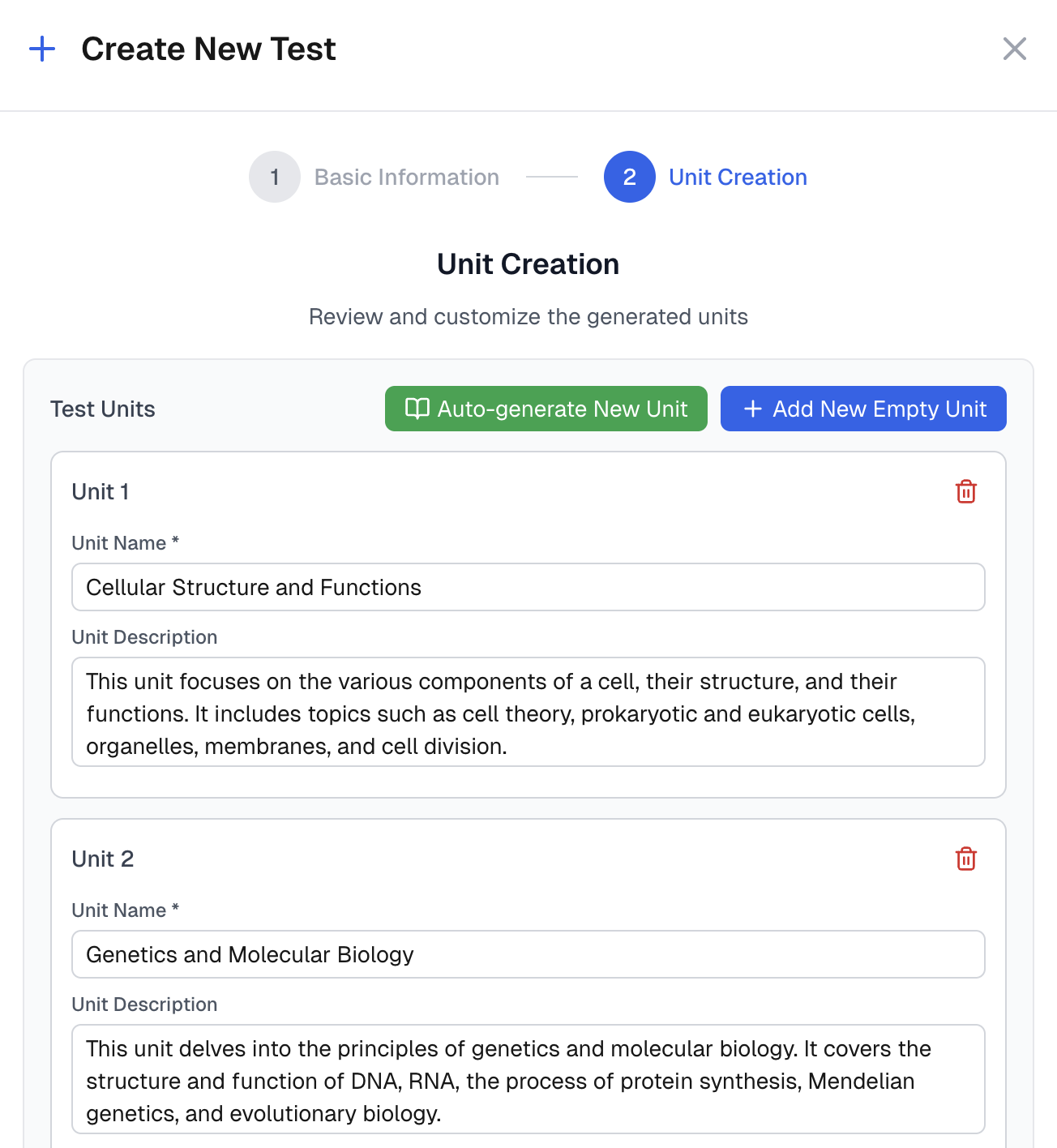Click the Test Units section header

[102, 409]
